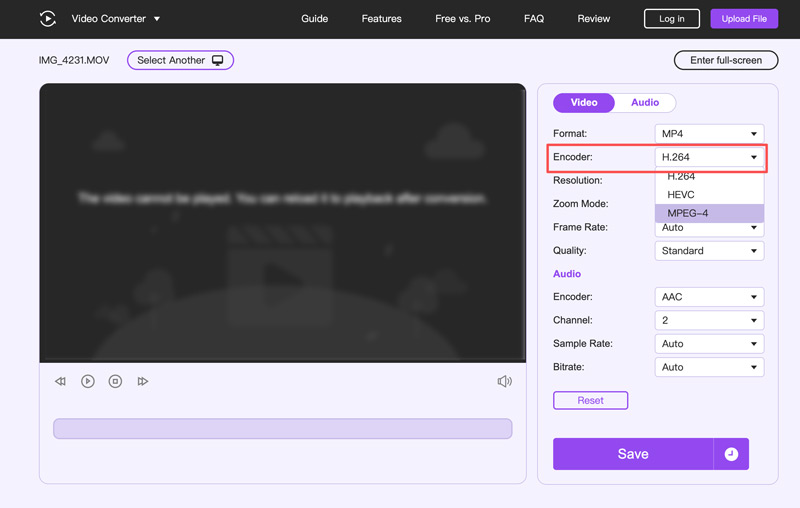The height and width of the screenshot is (508, 800).
Task: Click the monitor icon in Select Another
Action: tap(219, 60)
